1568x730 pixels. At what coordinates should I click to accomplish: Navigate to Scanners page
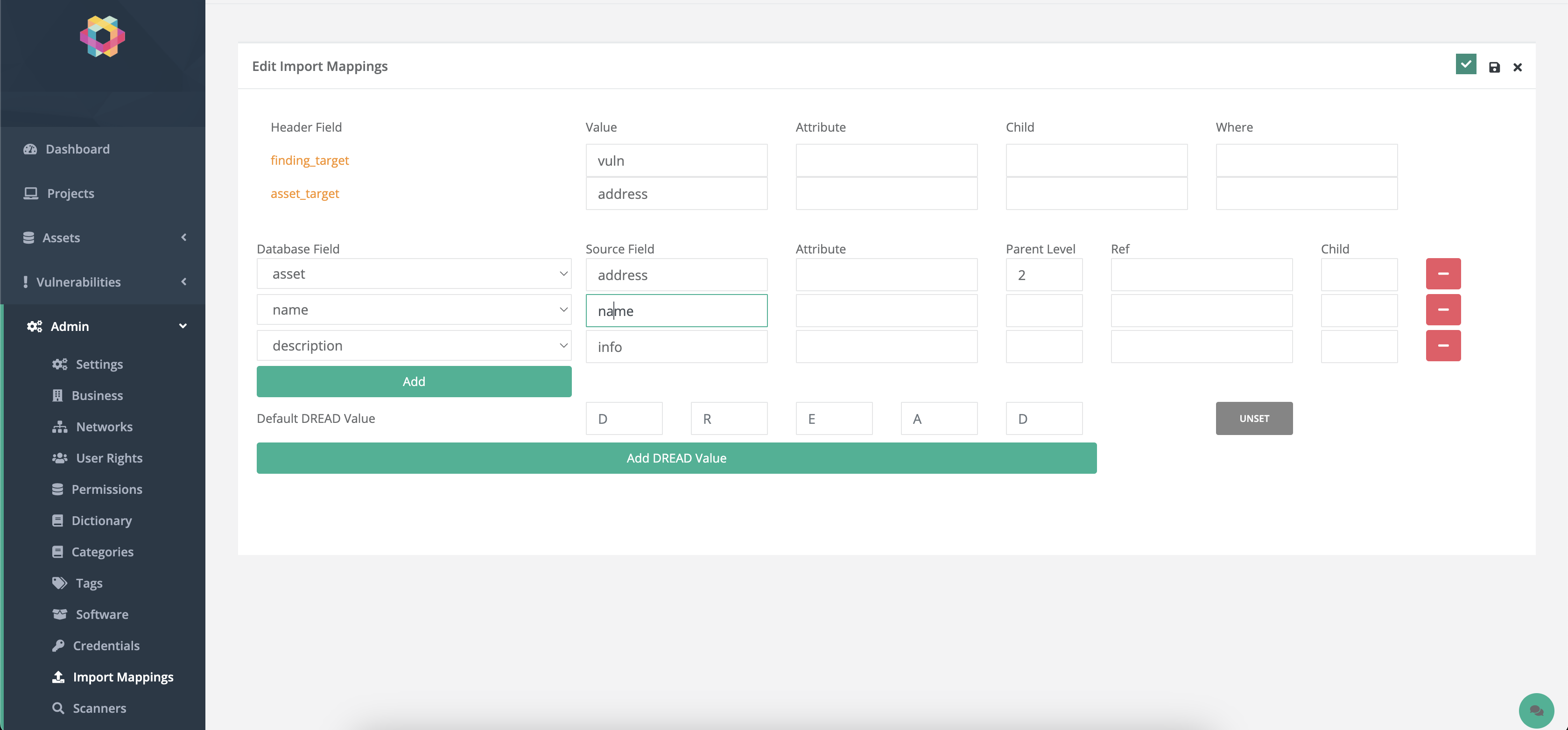point(99,708)
